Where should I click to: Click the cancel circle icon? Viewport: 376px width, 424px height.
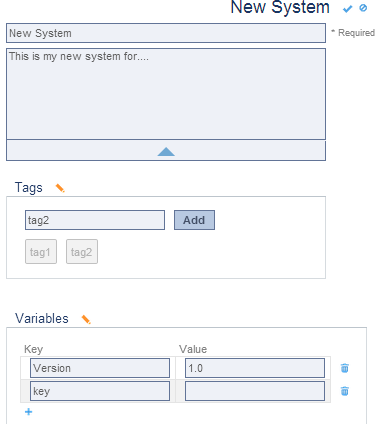363,8
